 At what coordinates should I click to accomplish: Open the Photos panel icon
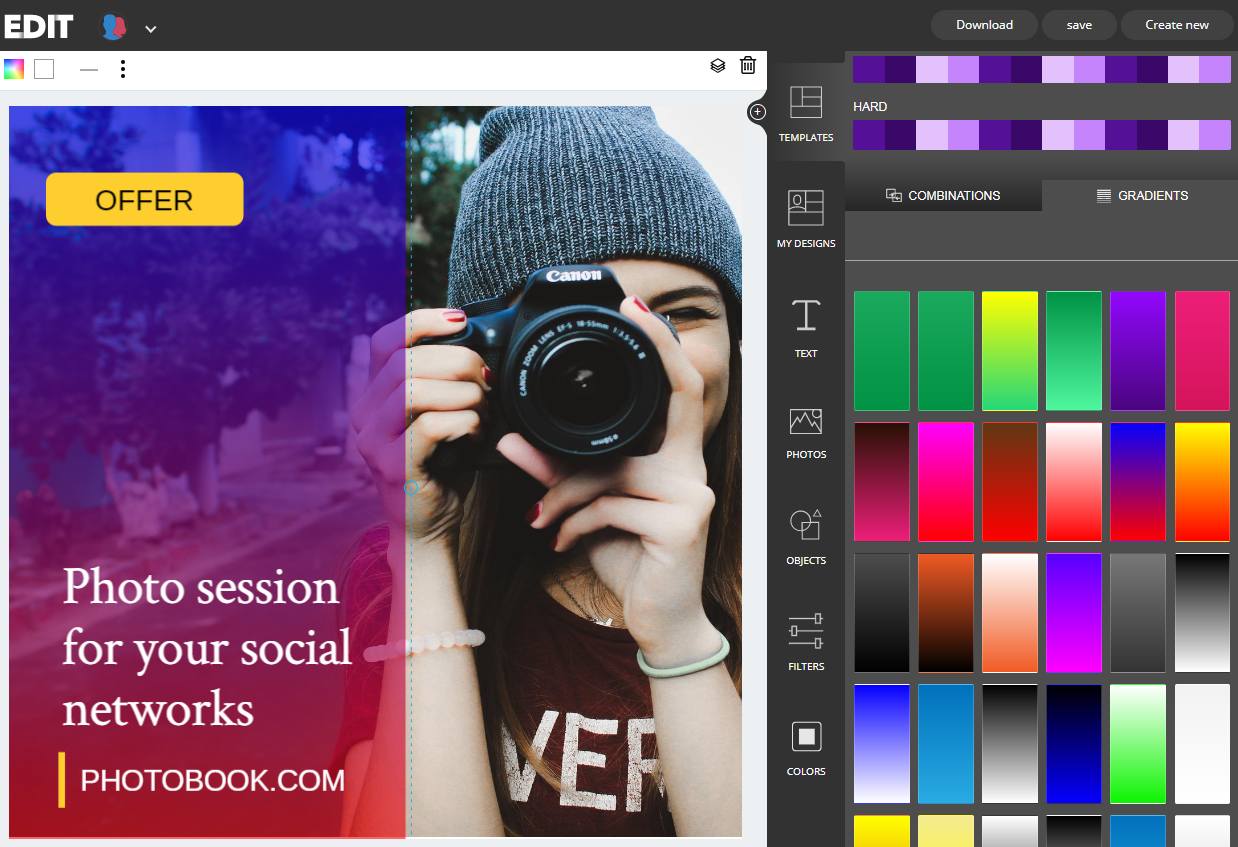[x=805, y=421]
